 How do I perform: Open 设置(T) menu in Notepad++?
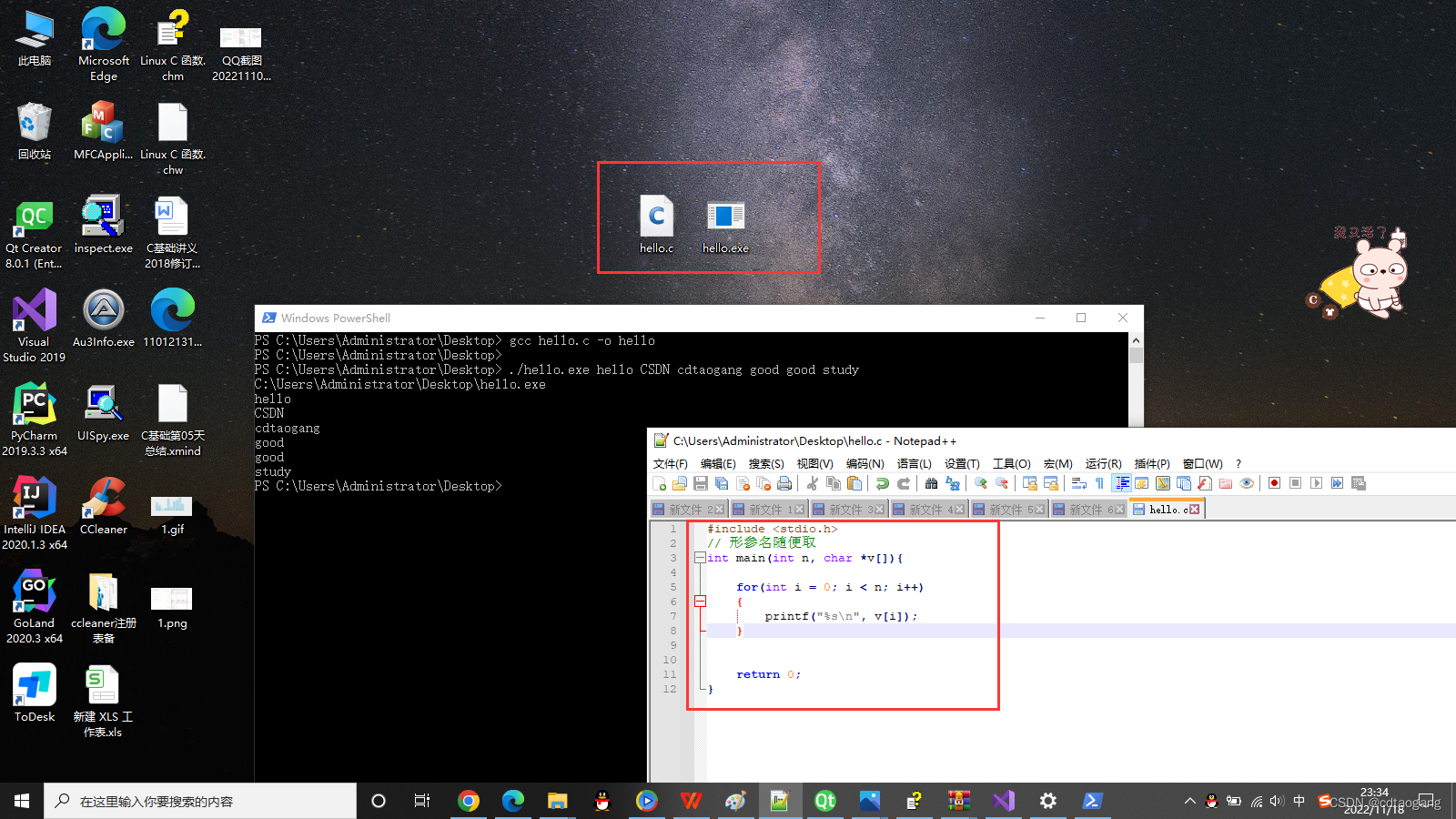pyautogui.click(x=962, y=464)
